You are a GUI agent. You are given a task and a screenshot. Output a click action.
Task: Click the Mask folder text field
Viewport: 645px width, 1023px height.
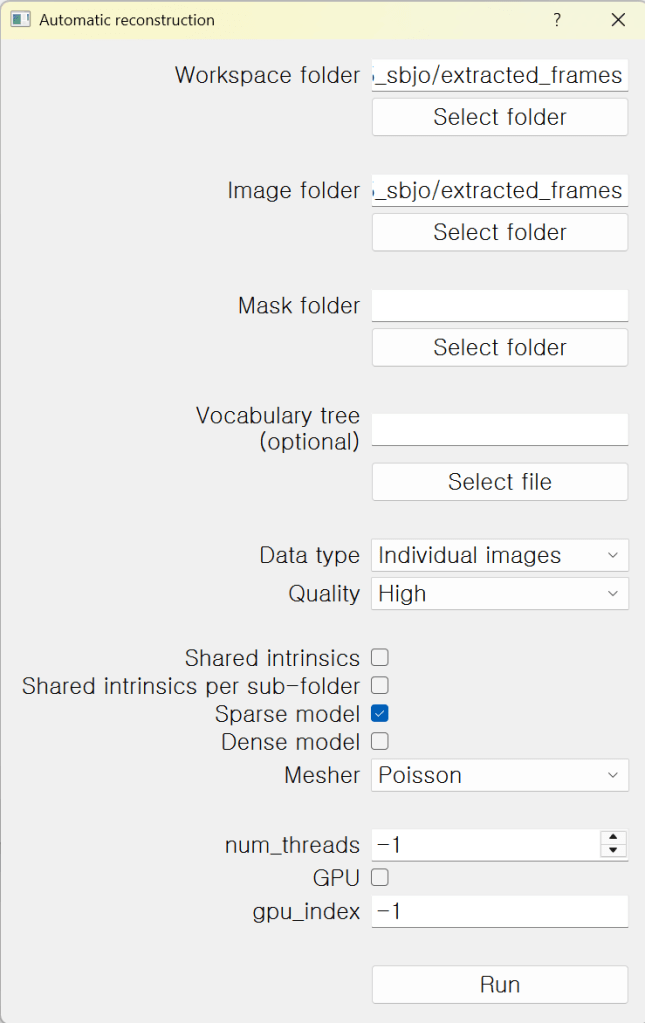click(499, 305)
